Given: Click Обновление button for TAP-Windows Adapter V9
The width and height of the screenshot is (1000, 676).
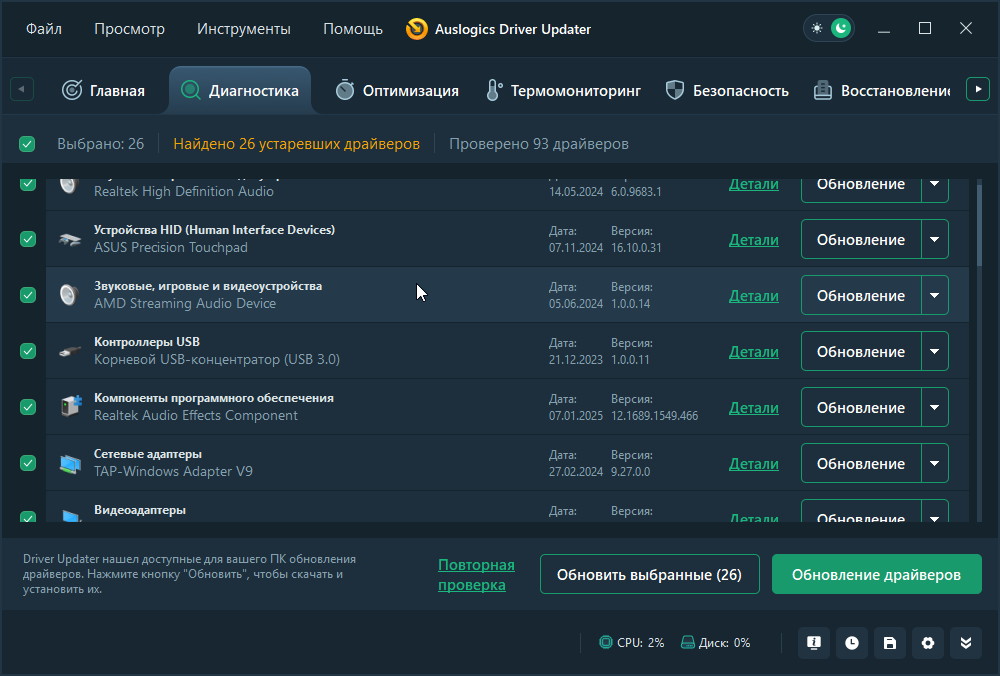Looking at the screenshot, I should [x=861, y=463].
